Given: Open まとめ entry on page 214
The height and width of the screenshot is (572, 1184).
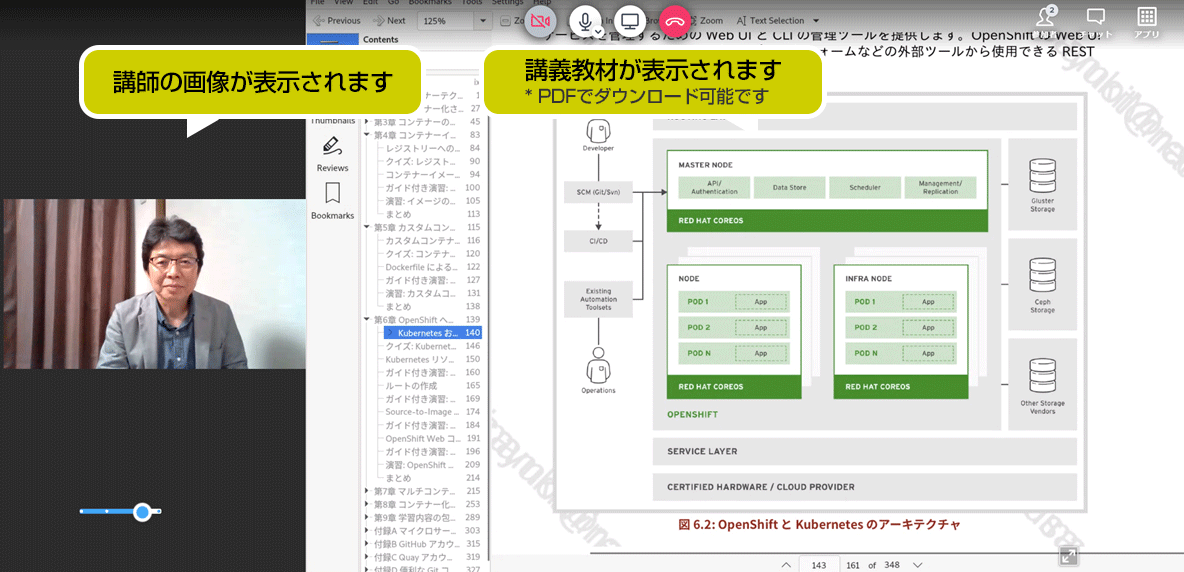Looking at the screenshot, I should [x=433, y=478].
